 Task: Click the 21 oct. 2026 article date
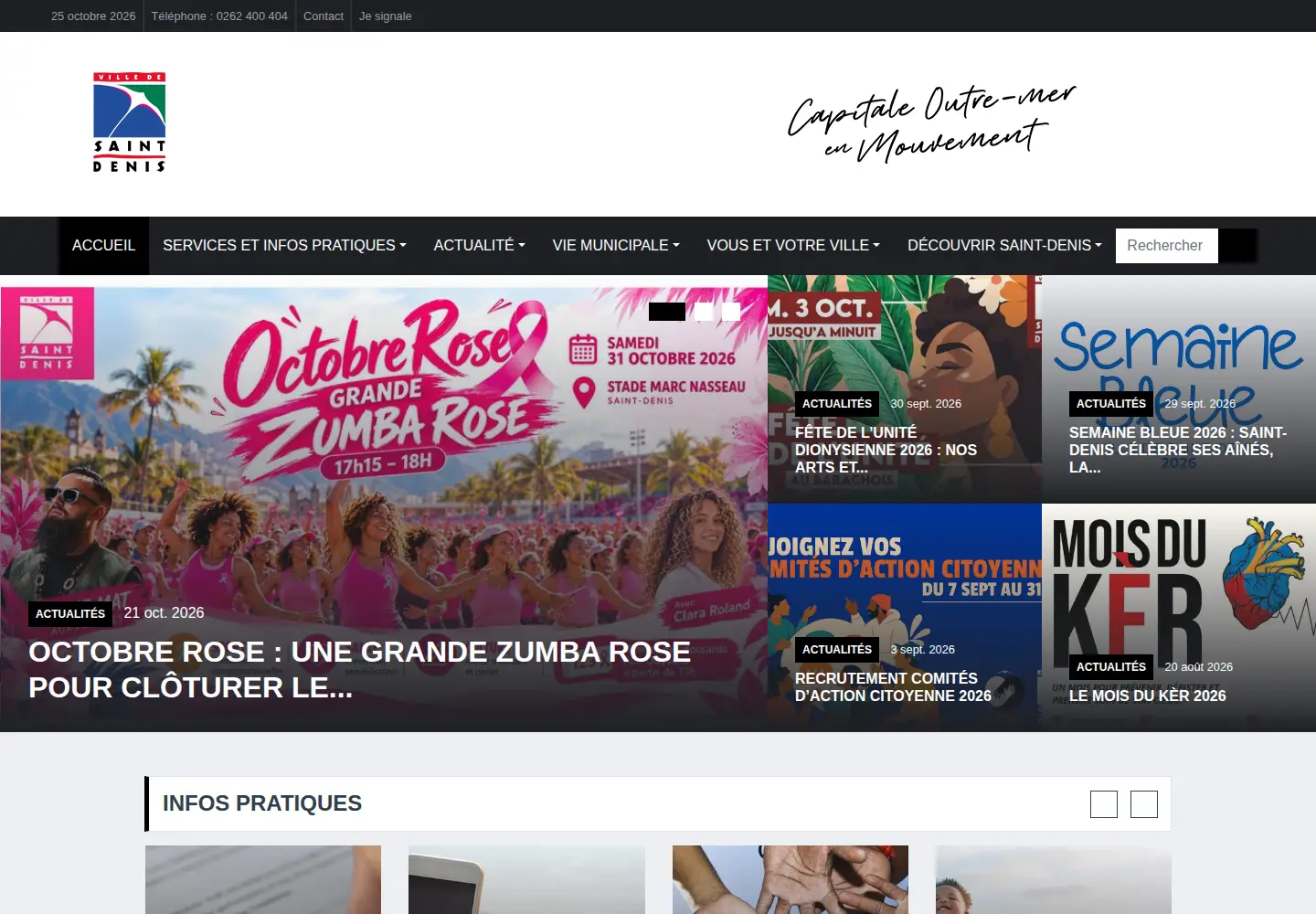(x=164, y=613)
